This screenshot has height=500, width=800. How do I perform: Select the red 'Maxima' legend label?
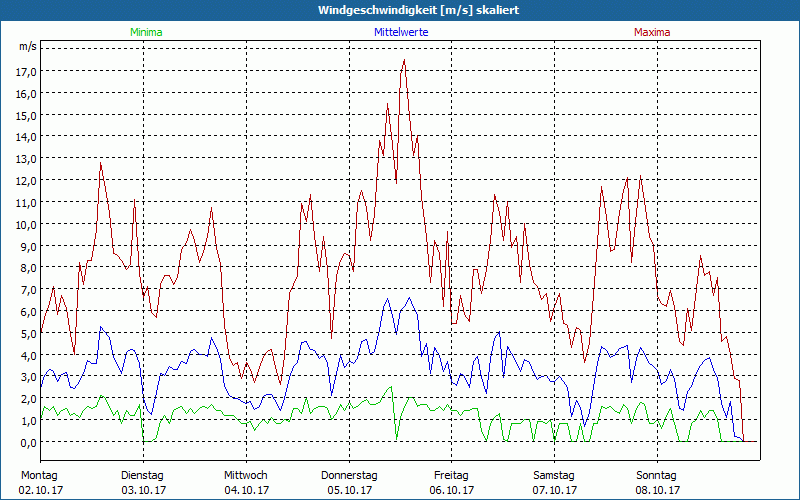point(652,32)
